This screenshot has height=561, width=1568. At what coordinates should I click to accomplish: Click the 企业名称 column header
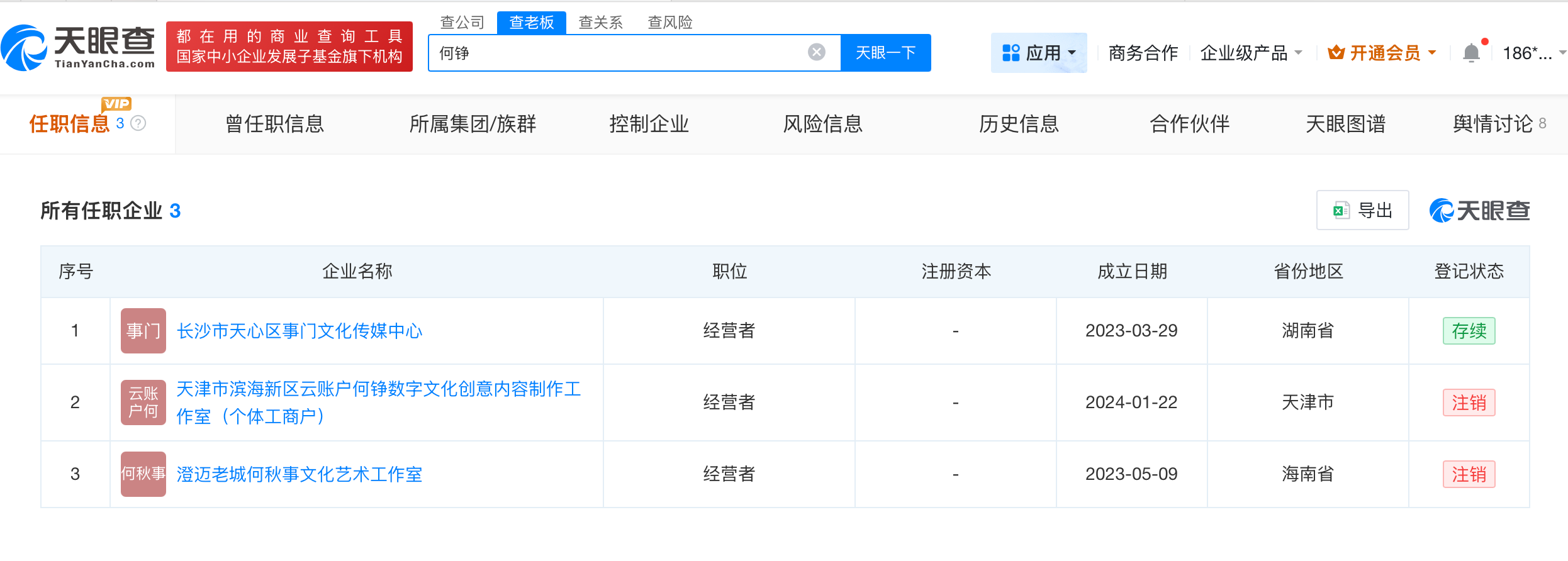357,271
